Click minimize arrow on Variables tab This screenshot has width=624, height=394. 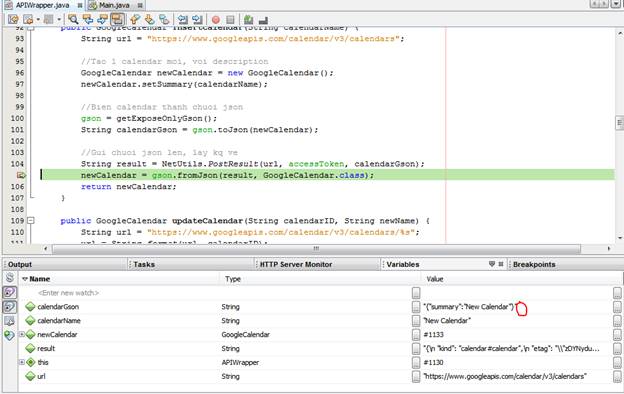[x=492, y=264]
